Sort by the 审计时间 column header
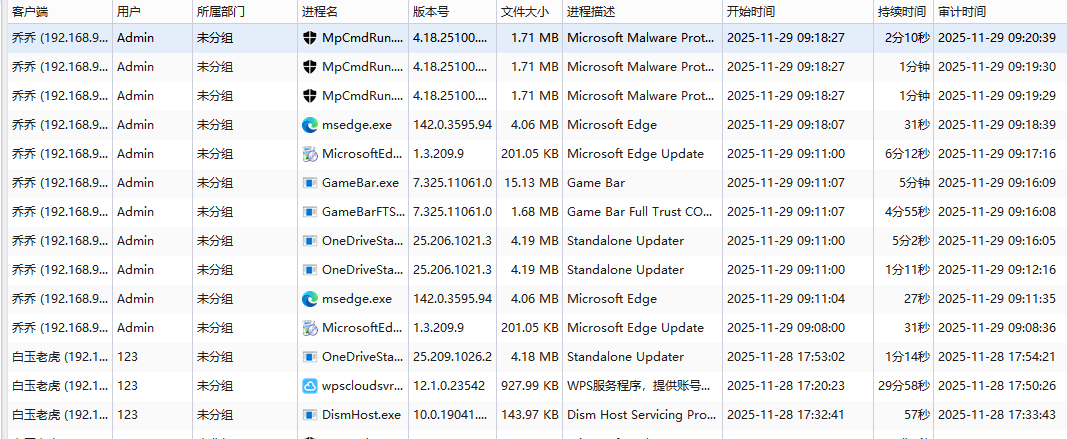1067x439 pixels. (962, 12)
